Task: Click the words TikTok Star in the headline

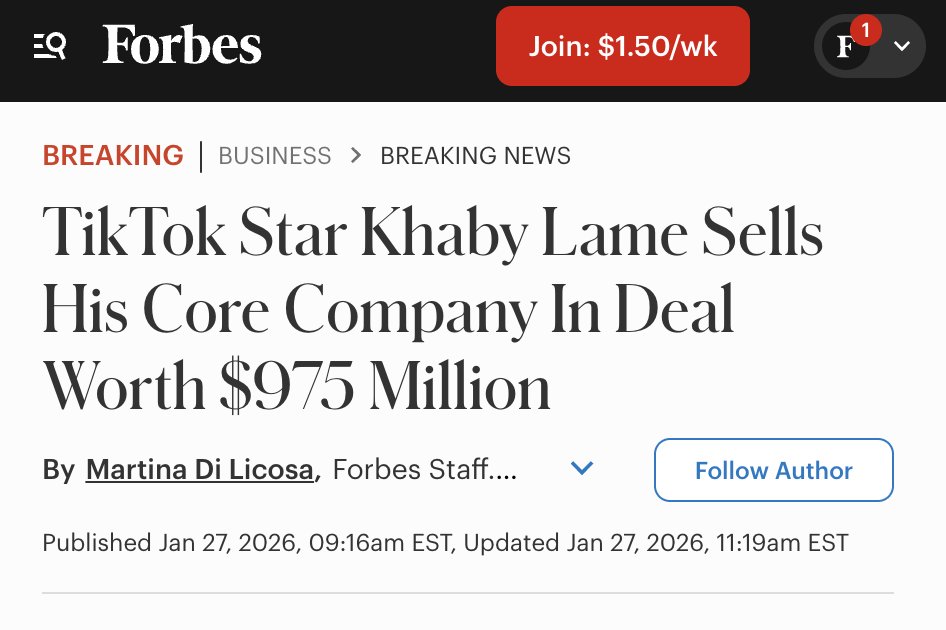Action: tap(190, 232)
